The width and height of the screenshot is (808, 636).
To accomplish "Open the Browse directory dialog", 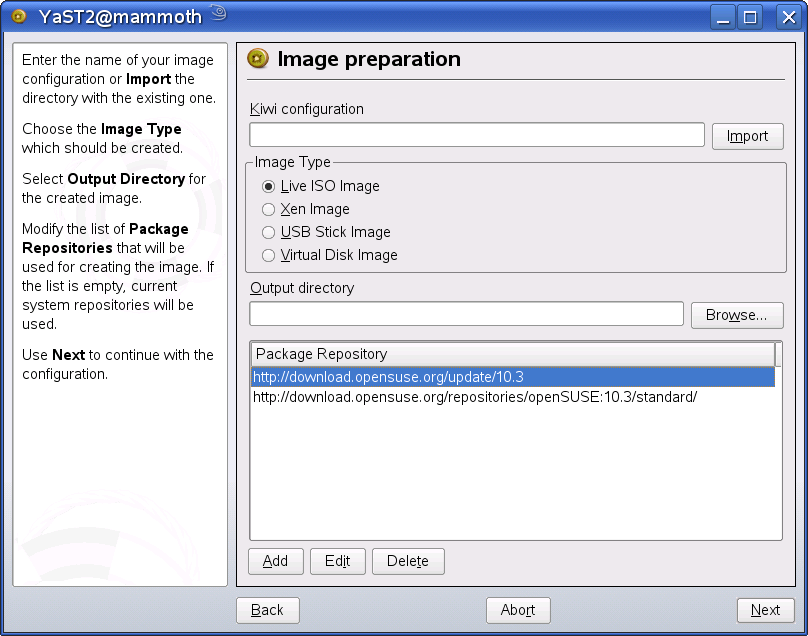I will click(736, 315).
